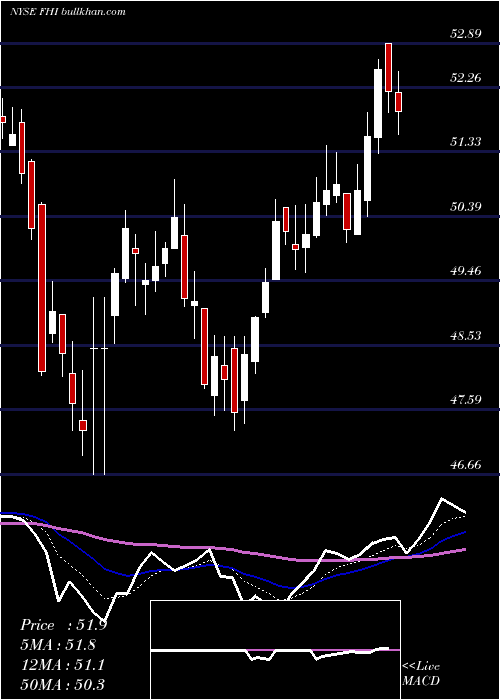500x700 pixels.
Task: Click inside the MACD inset chart box
Action: [275, 650]
